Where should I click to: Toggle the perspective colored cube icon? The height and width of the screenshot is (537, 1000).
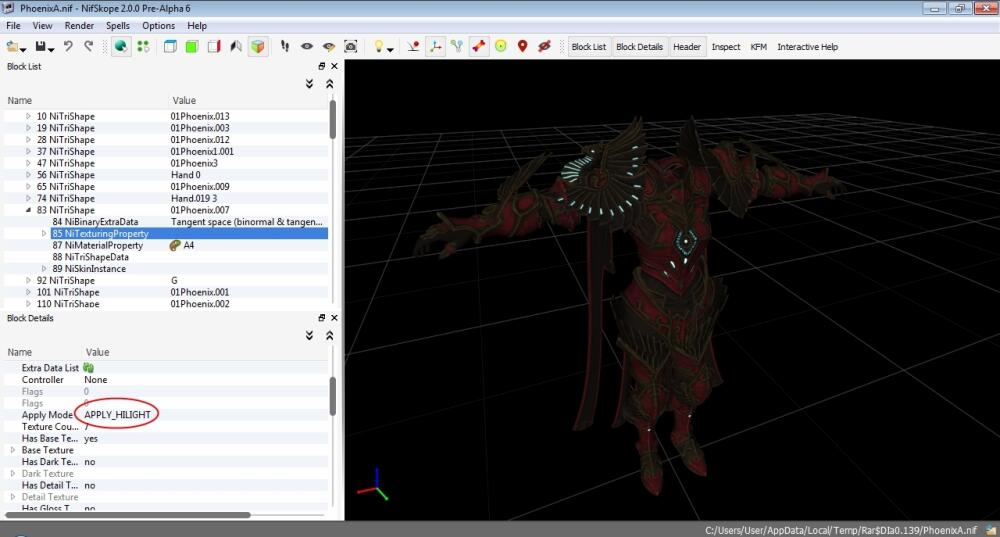click(x=258, y=47)
